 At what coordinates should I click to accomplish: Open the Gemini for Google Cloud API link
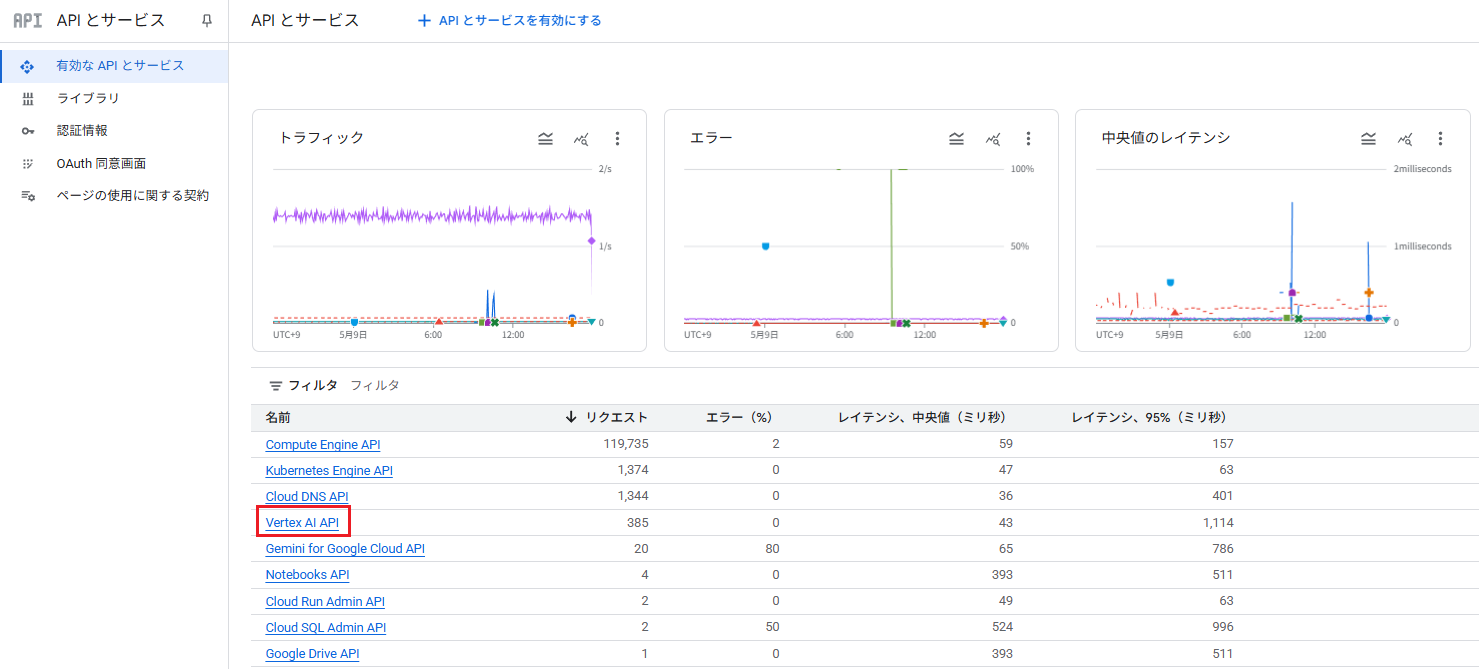[x=345, y=548]
